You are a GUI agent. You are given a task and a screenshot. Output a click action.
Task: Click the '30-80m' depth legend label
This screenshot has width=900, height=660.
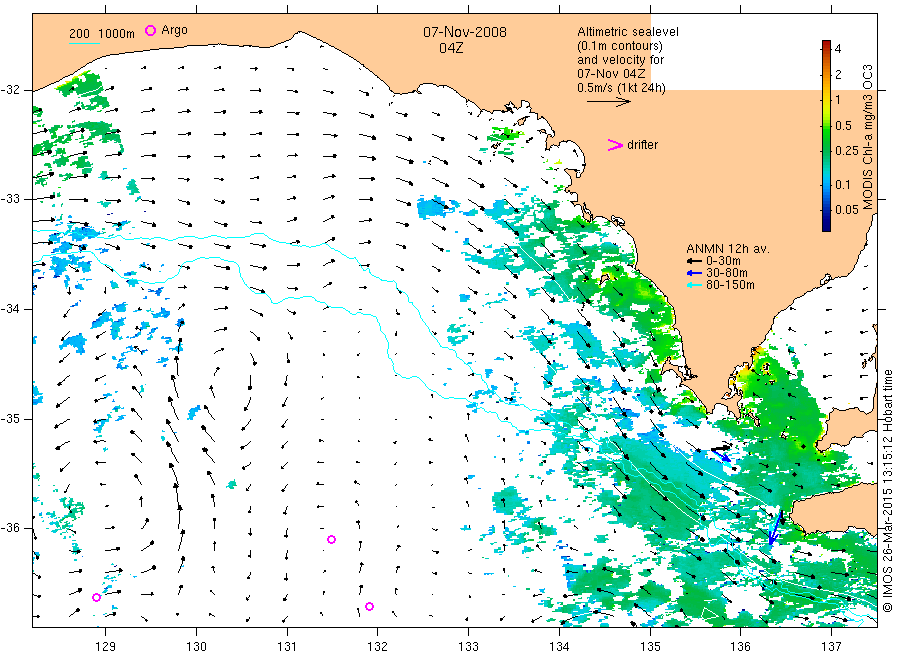coord(727,273)
